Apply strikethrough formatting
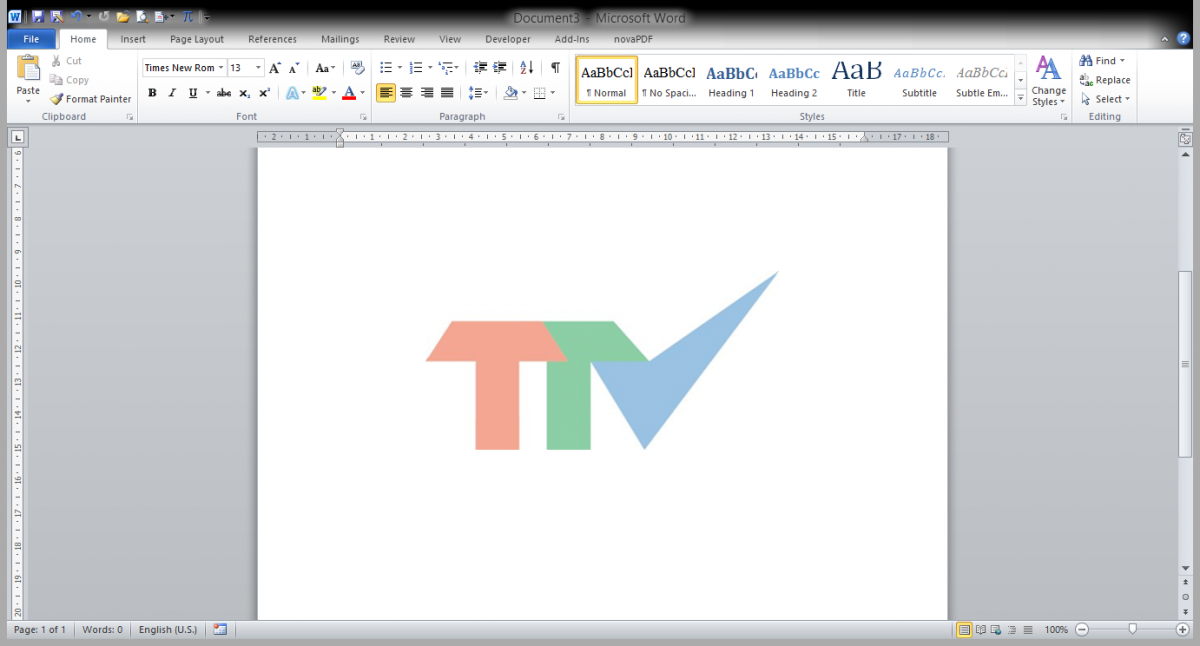This screenshot has width=1200, height=646. [x=224, y=93]
